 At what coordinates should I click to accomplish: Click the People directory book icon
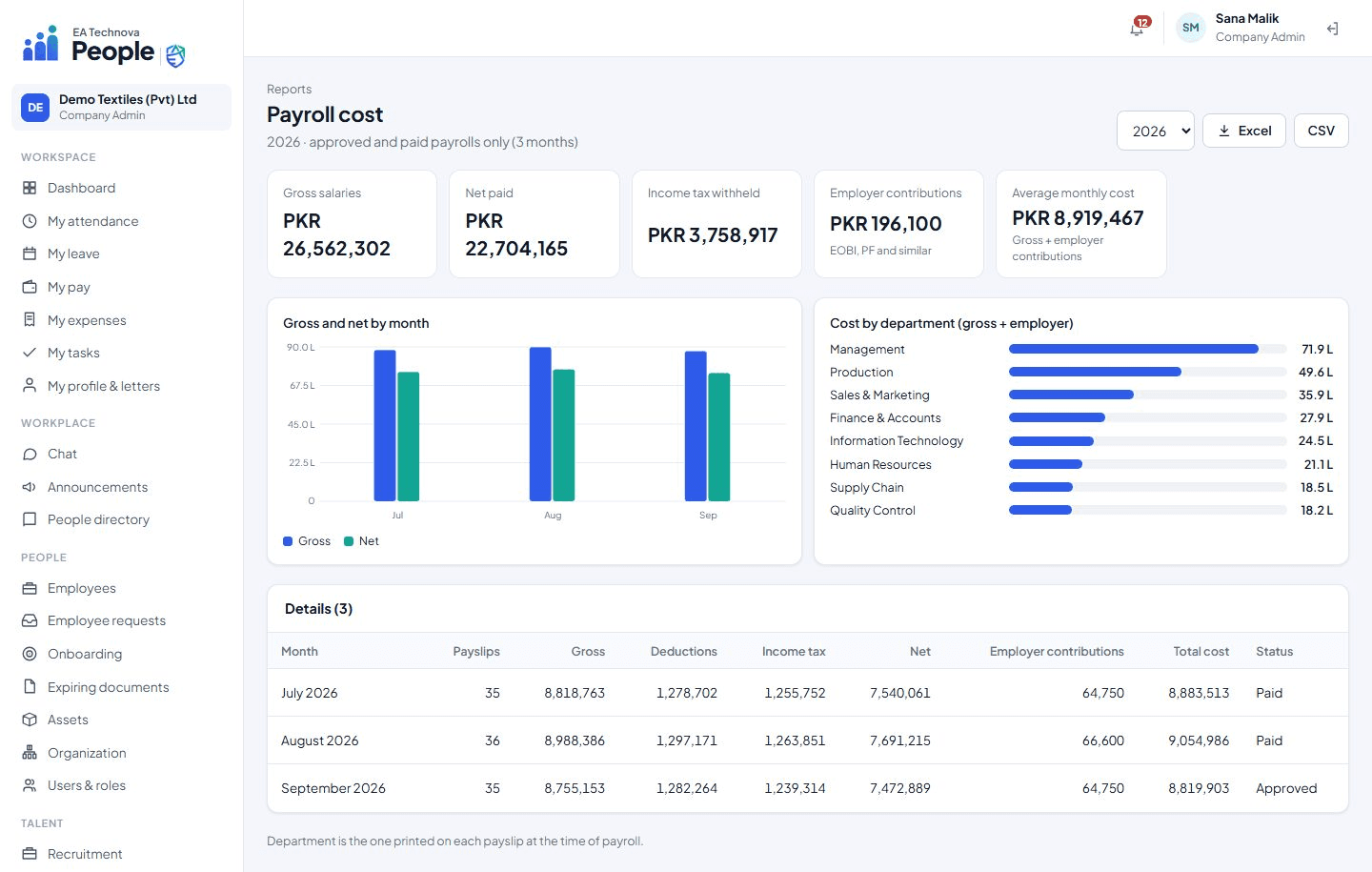tap(30, 519)
